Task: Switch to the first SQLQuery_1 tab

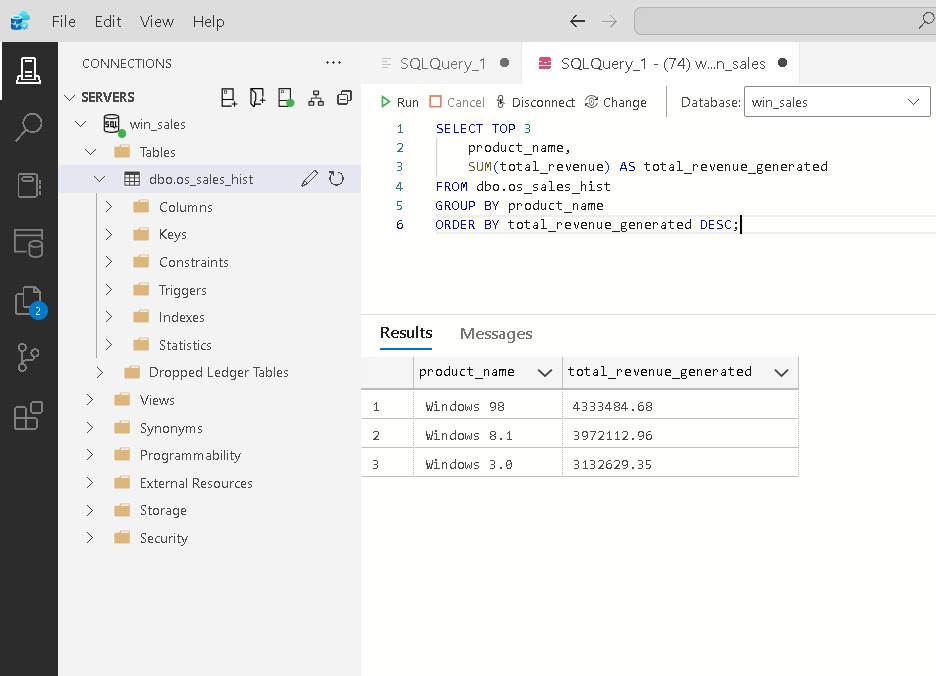Action: (x=442, y=63)
